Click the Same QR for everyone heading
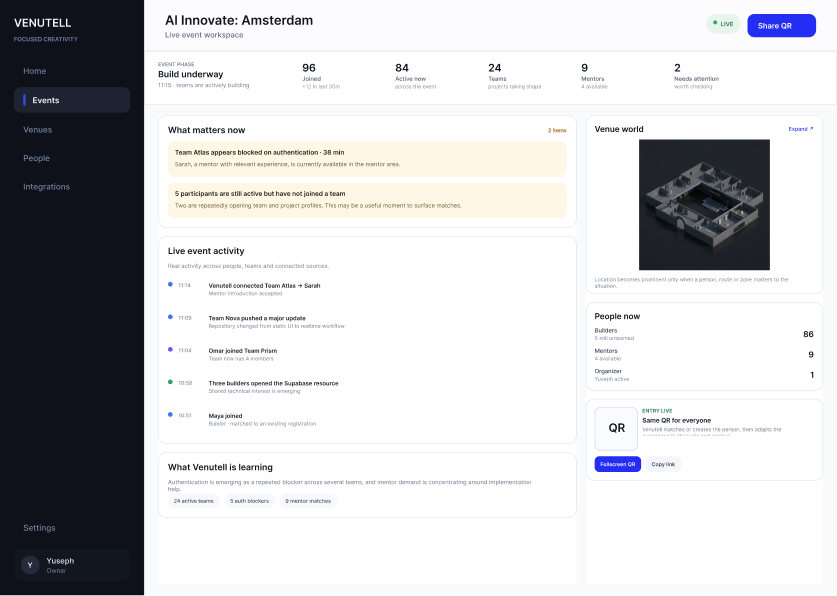837x596 pixels. [x=676, y=420]
